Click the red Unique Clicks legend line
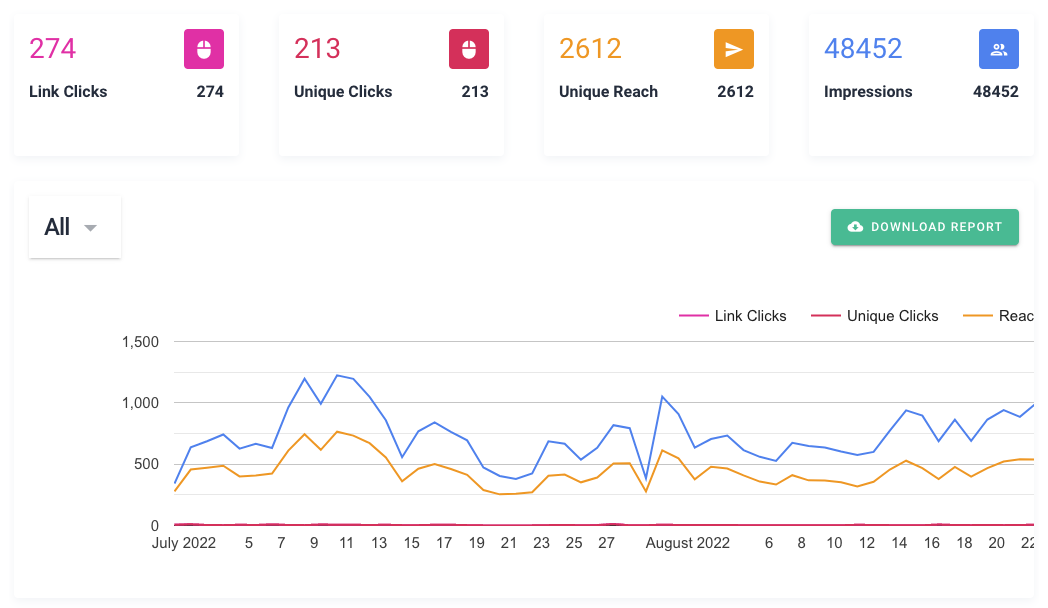 coord(825,315)
